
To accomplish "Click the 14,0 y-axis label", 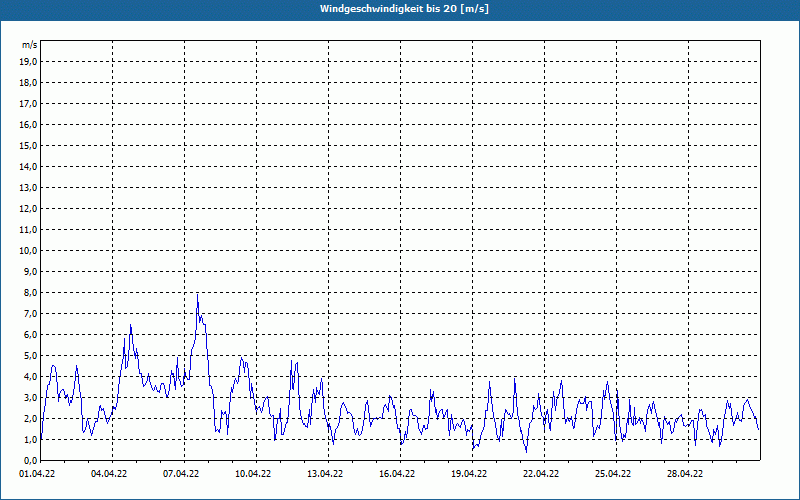I will [28, 166].
